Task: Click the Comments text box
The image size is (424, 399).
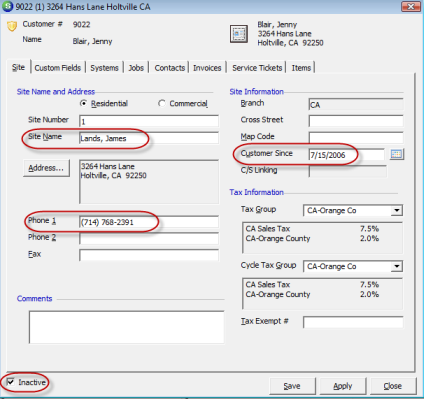Action: (x=126, y=327)
